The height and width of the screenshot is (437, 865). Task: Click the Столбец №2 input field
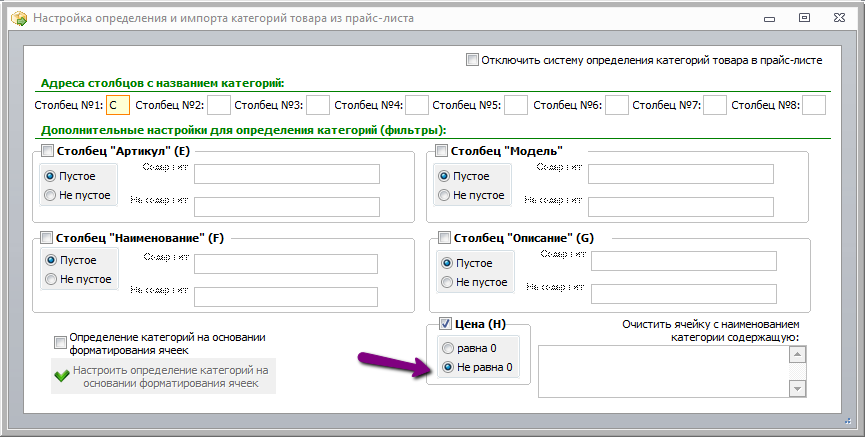tap(219, 105)
